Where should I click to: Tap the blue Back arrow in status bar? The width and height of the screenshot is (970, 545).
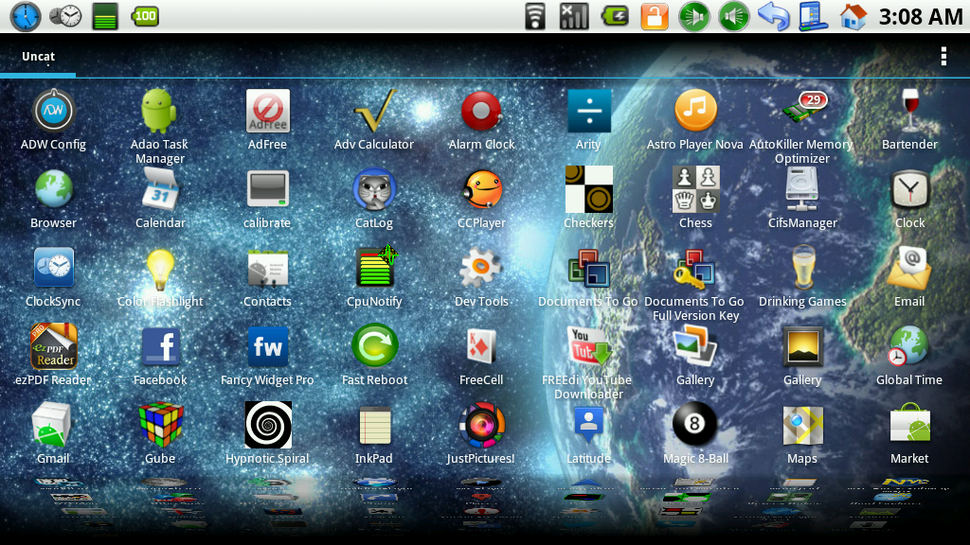(774, 16)
